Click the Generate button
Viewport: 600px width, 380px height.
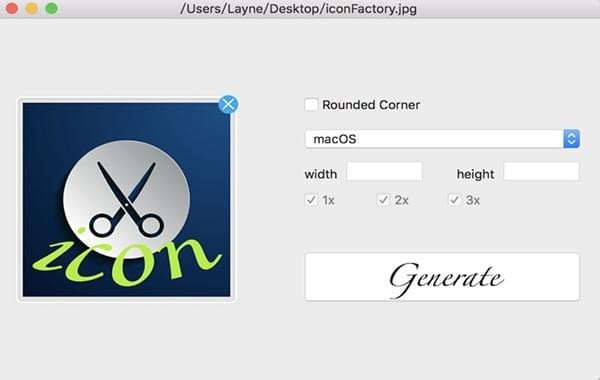point(442,277)
